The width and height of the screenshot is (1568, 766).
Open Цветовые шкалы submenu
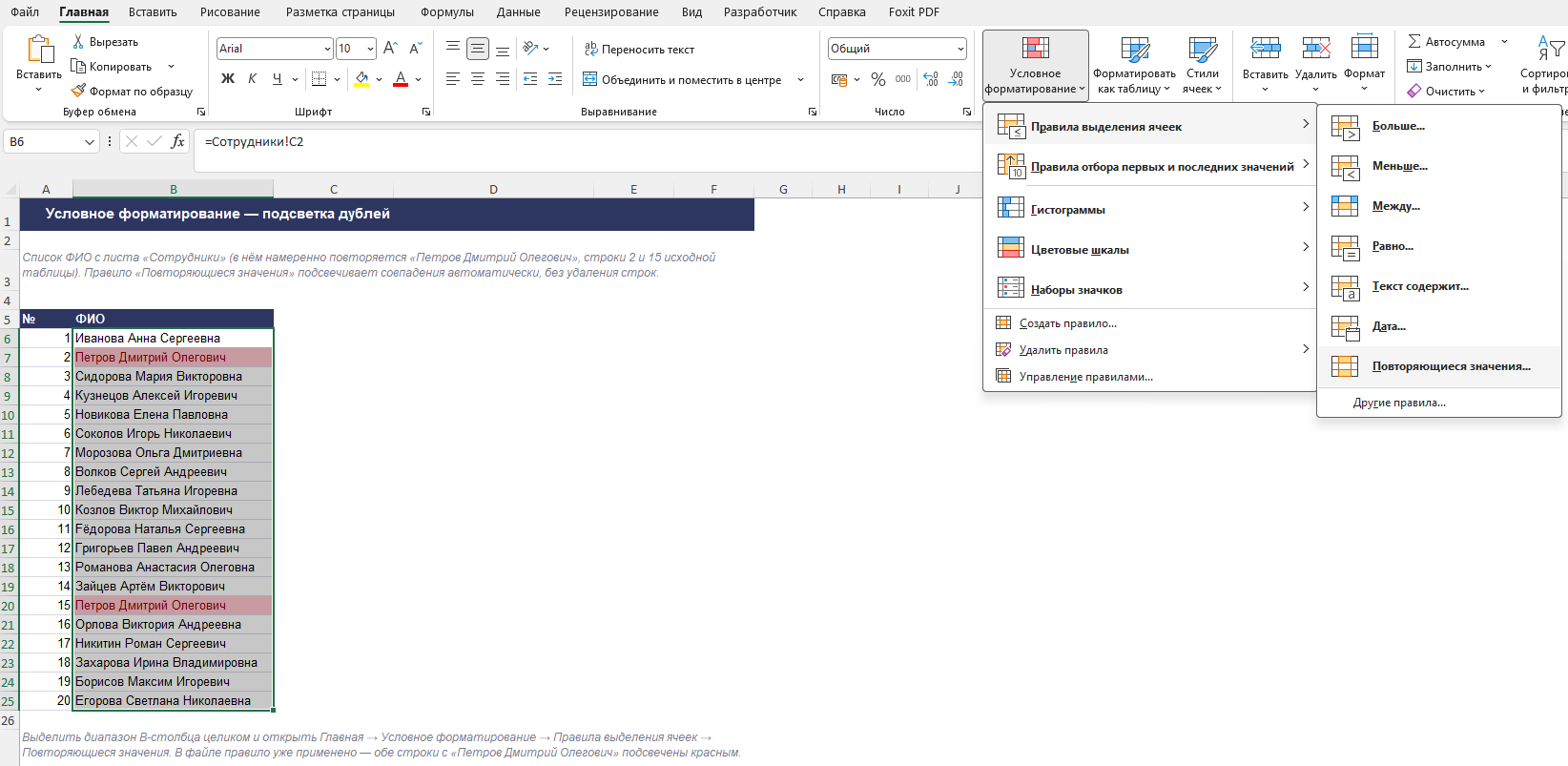point(1149,249)
